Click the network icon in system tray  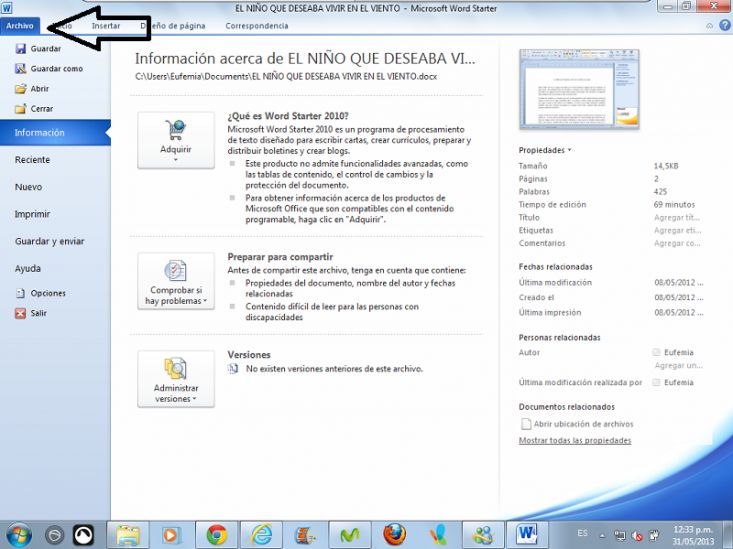click(620, 535)
